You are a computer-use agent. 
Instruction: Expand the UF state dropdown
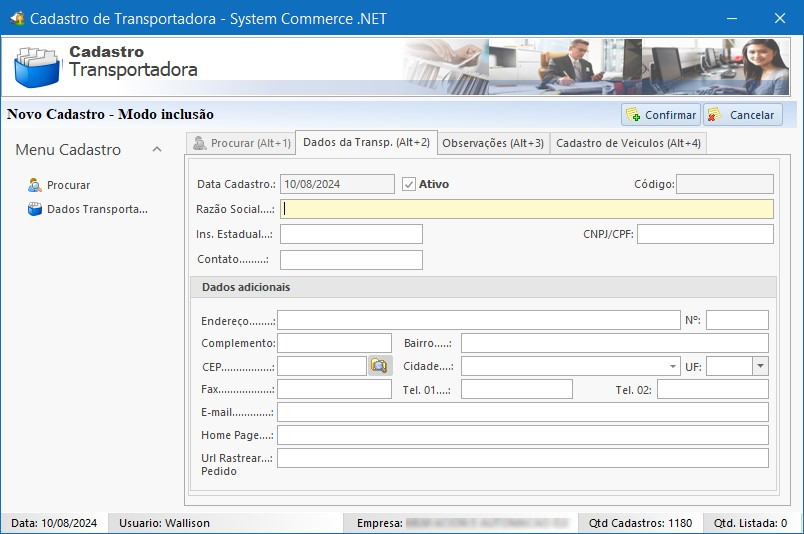[x=760, y=366]
